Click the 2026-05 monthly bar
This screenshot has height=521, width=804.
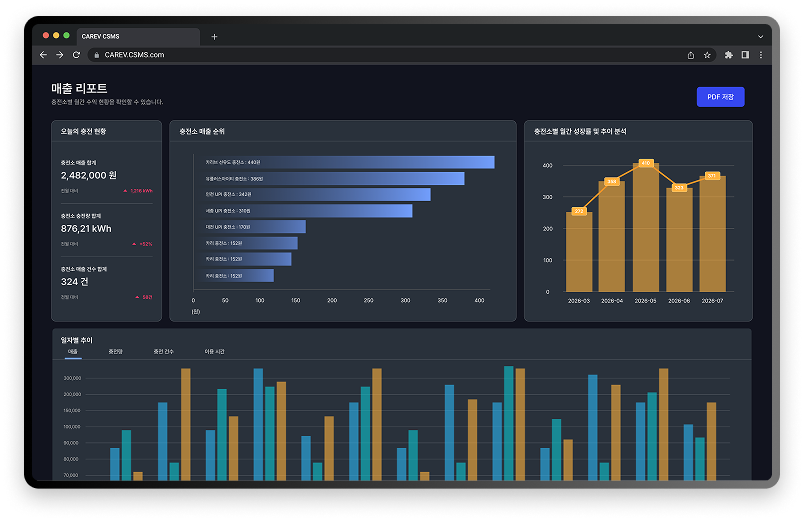coord(646,227)
